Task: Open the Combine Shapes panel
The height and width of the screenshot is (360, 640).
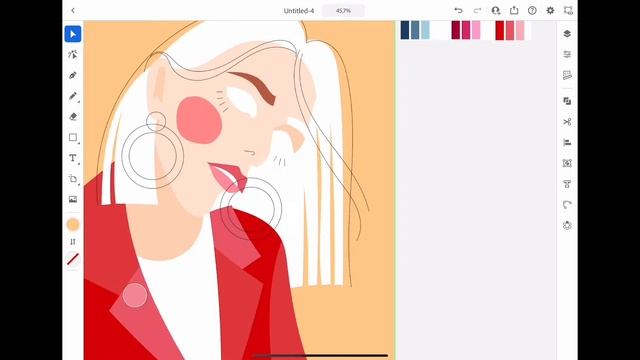Action: (x=567, y=101)
